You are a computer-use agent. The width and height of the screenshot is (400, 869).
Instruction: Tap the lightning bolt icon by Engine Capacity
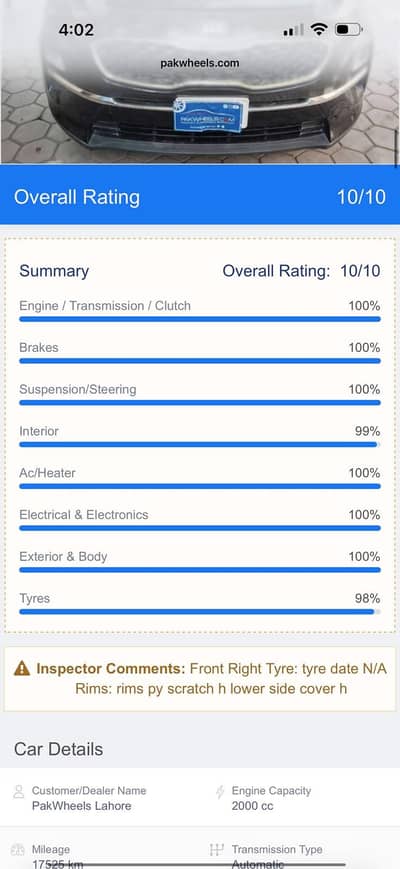pyautogui.click(x=220, y=791)
